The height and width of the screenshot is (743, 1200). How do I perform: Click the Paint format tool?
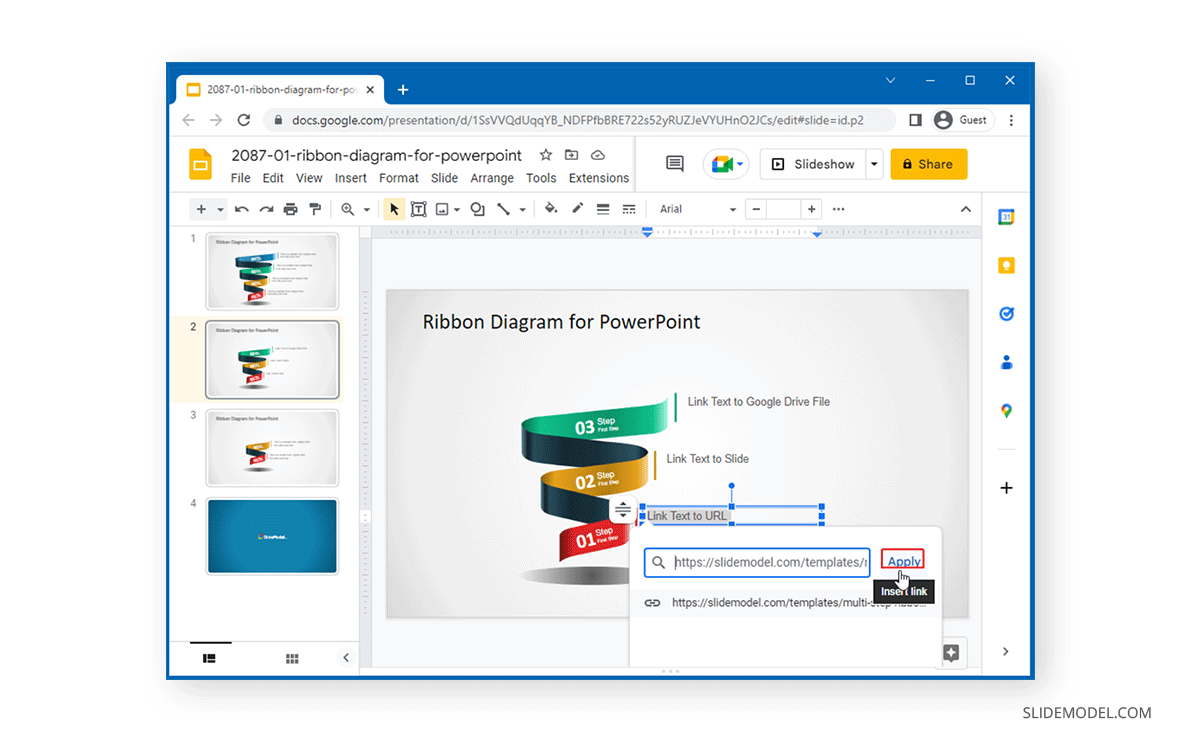click(313, 209)
